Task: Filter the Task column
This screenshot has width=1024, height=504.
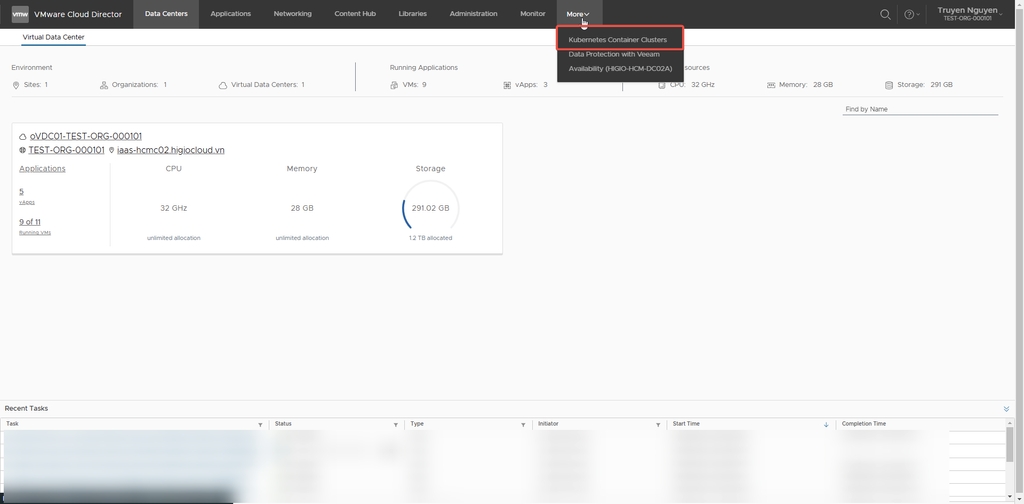Action: point(260,425)
